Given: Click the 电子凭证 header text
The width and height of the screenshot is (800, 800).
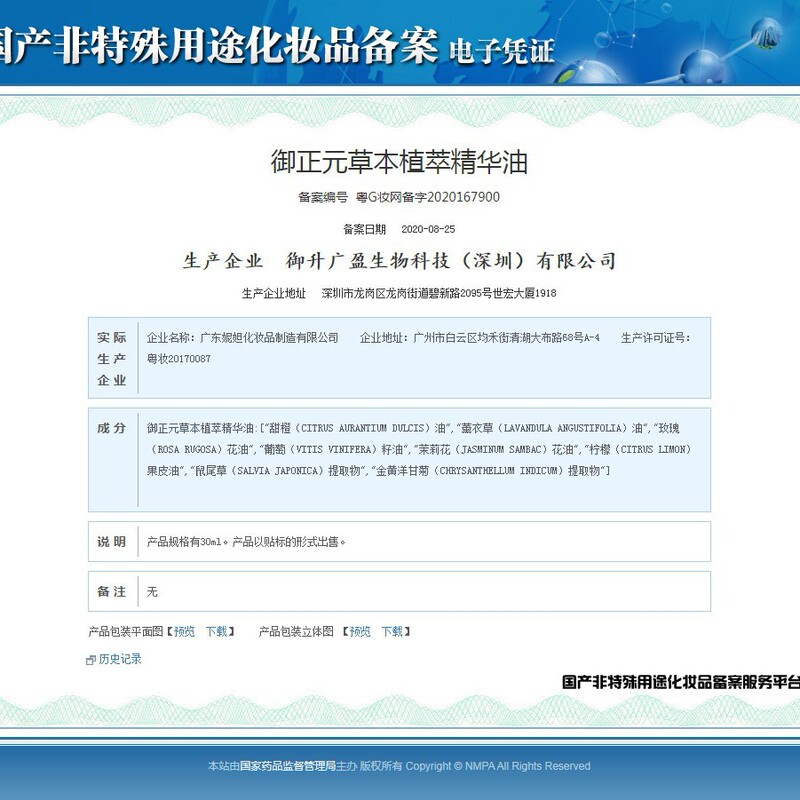Looking at the screenshot, I should (x=502, y=52).
